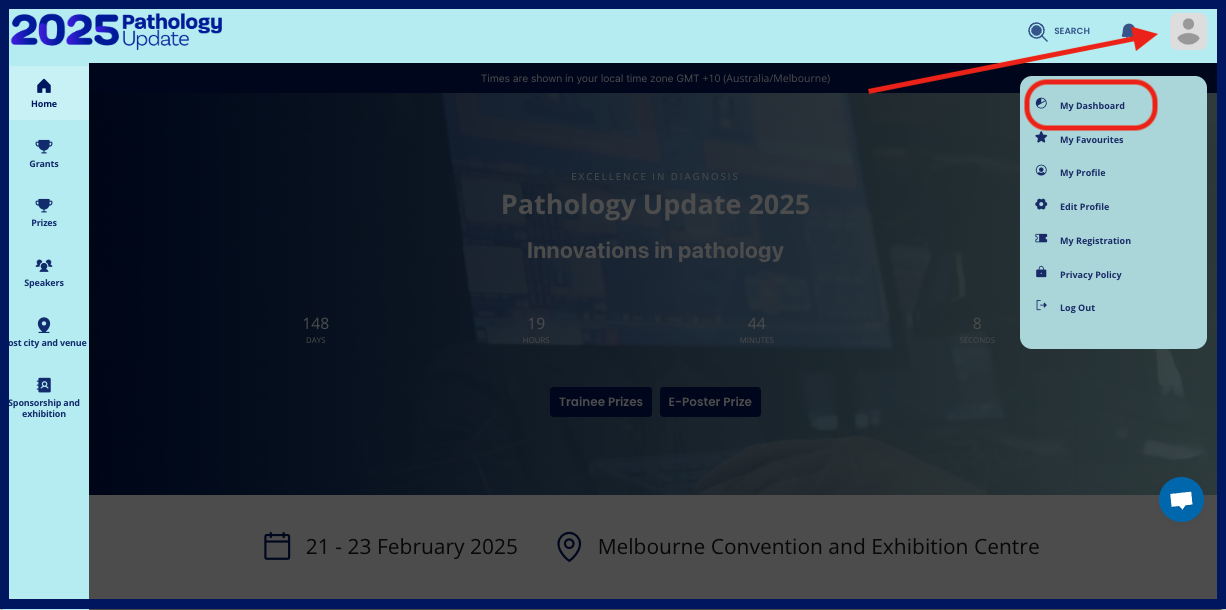Open the chat bubble widget

pyautogui.click(x=1181, y=500)
